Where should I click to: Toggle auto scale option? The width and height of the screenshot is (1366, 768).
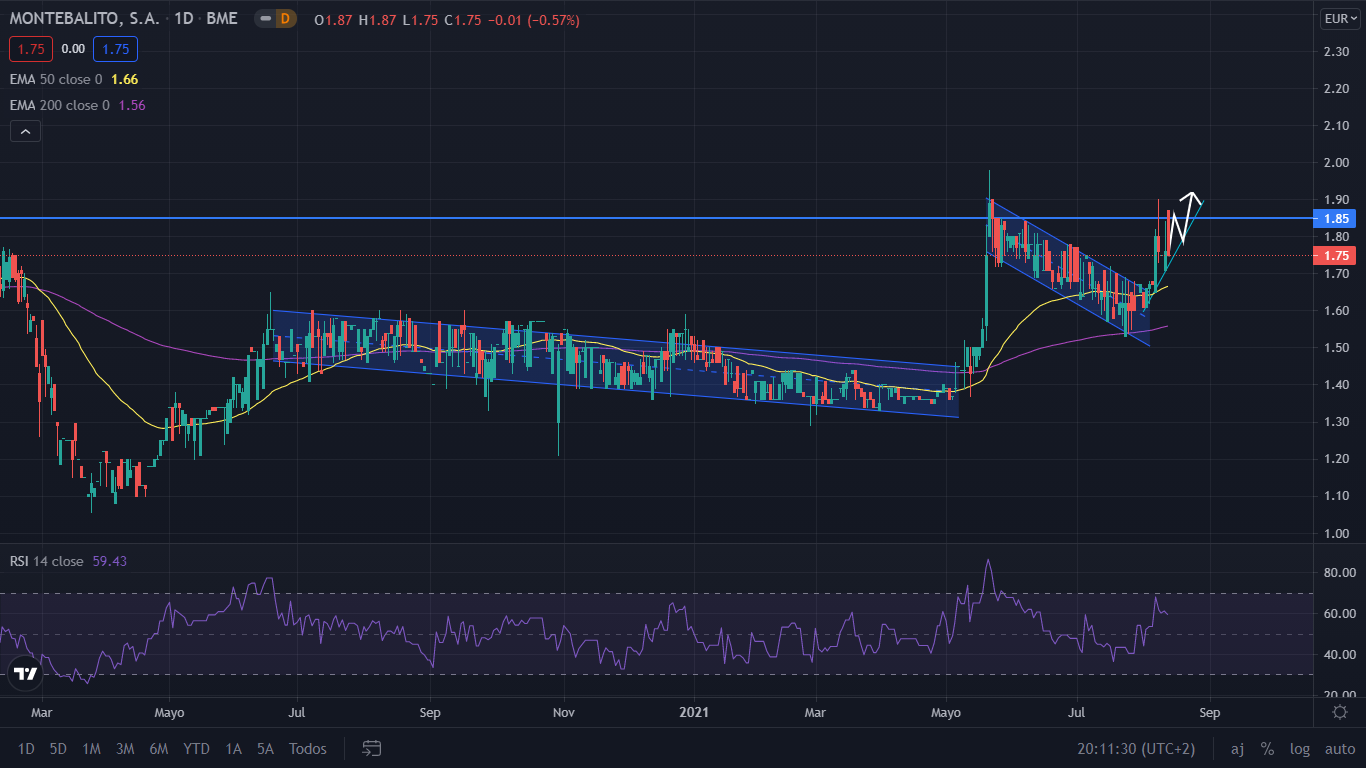tap(1340, 749)
